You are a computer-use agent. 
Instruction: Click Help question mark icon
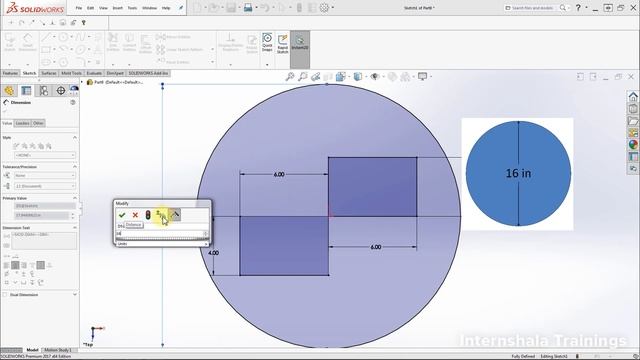coord(578,8)
